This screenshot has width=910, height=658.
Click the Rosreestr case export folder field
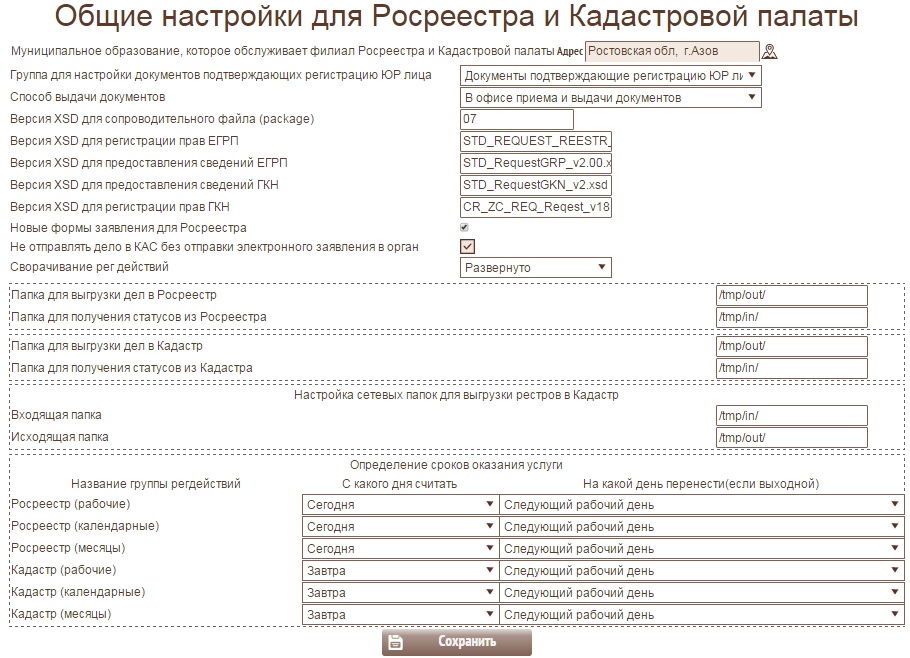pos(791,296)
